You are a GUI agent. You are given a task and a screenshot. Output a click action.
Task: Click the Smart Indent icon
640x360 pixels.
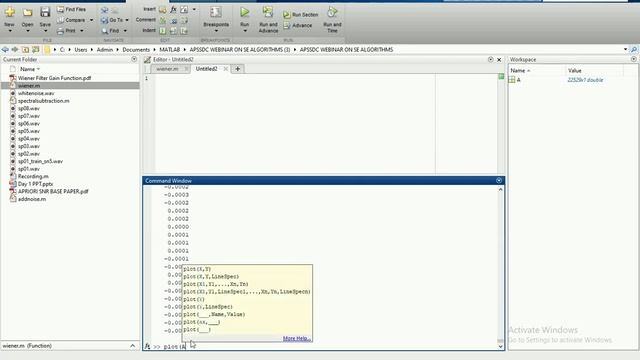(x=162, y=31)
